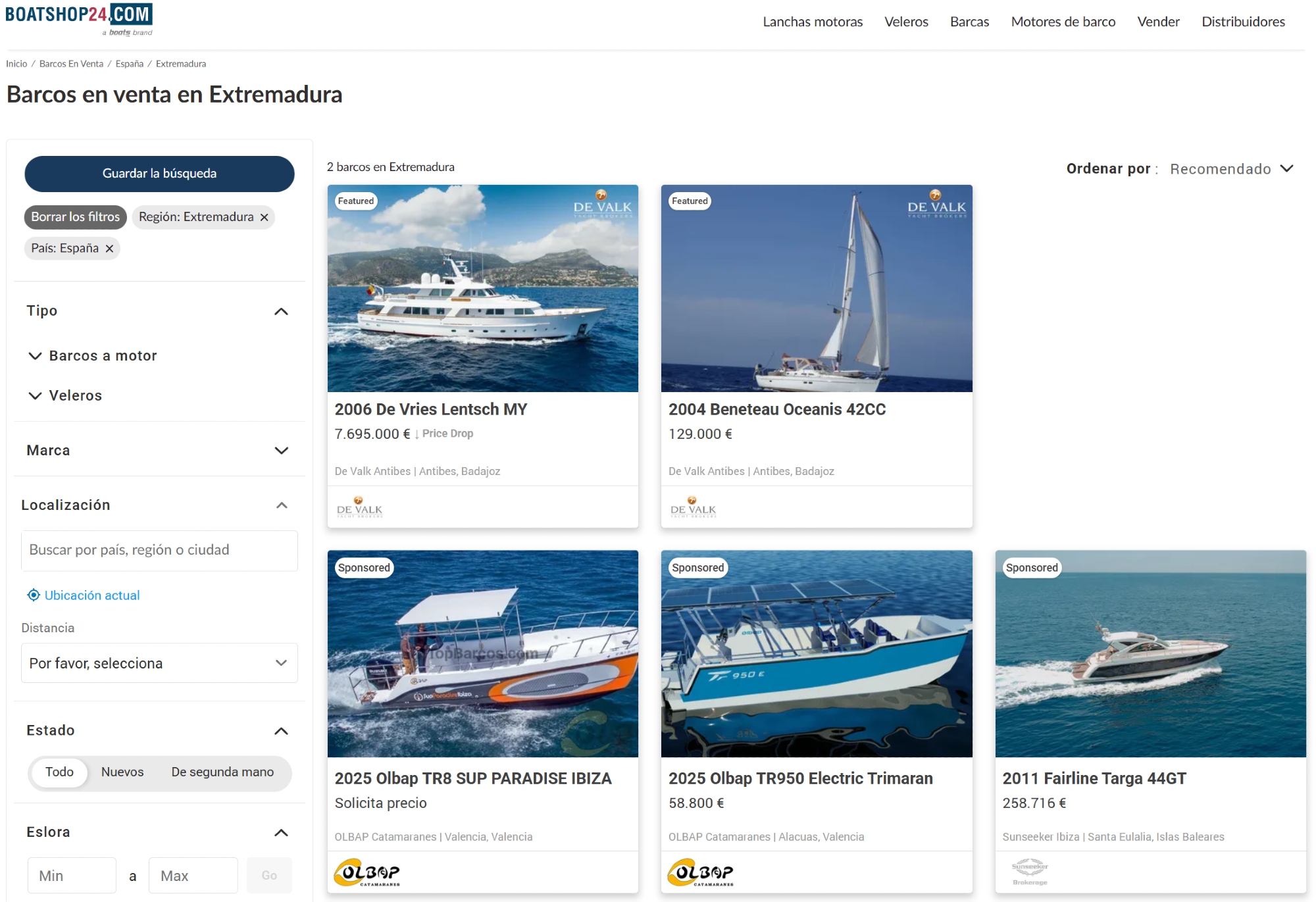
Task: Open the Distancia dropdown
Action: pyautogui.click(x=159, y=663)
